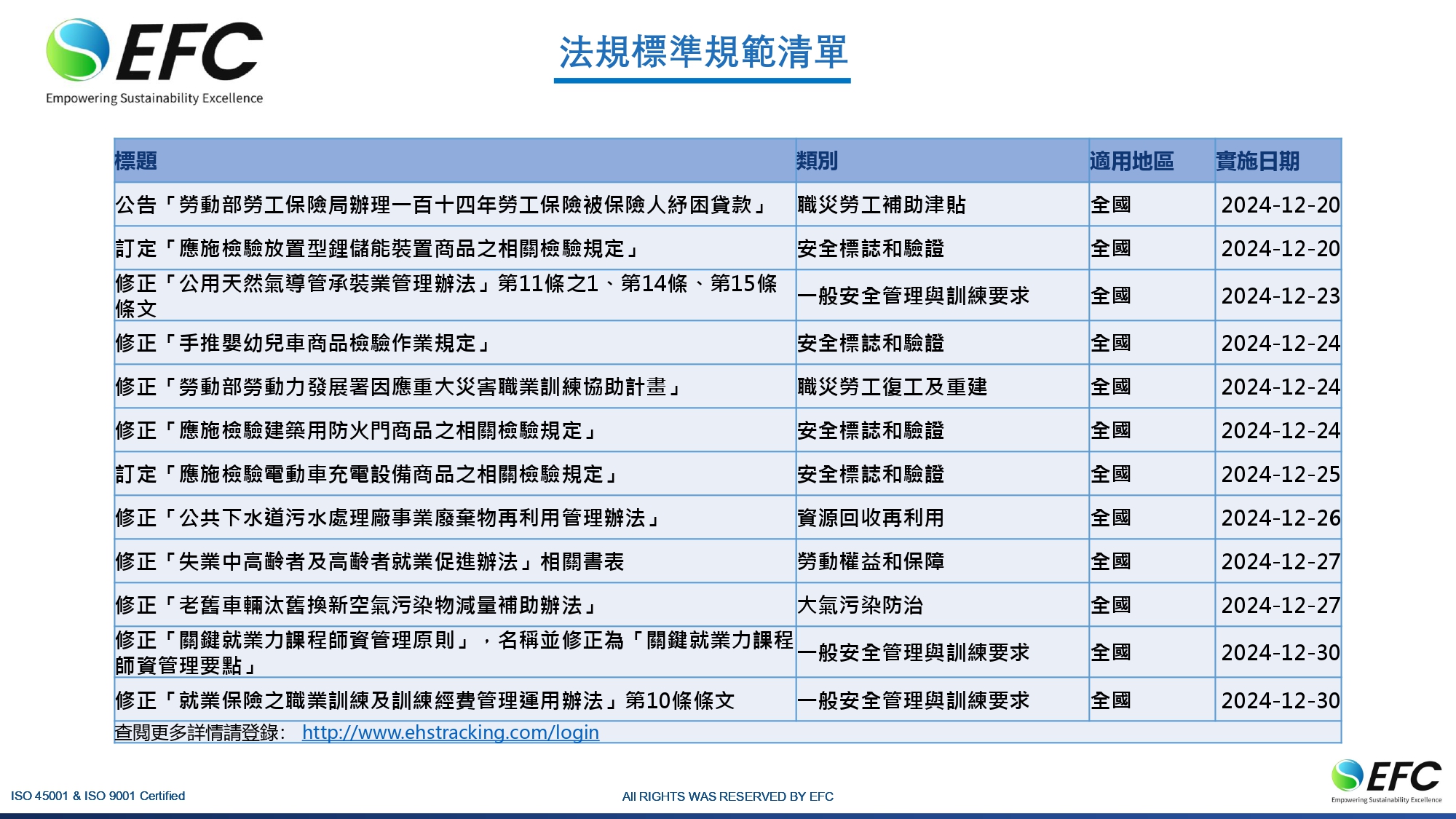Click the All Rights Was Reserved by EFC footer
Image resolution: width=1456 pixels, height=819 pixels.
tap(728, 796)
